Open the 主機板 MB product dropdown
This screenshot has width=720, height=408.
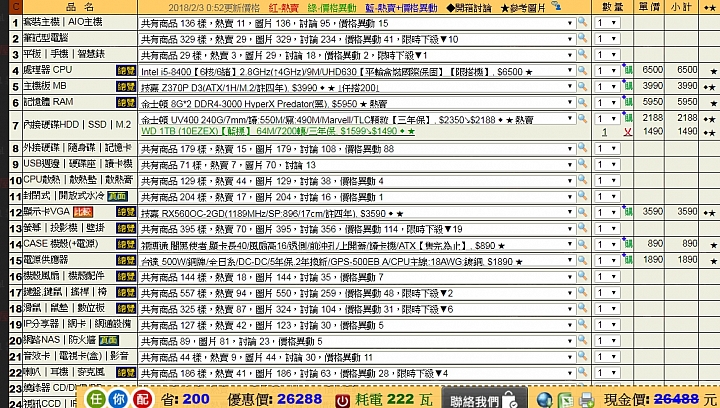pyautogui.click(x=357, y=87)
